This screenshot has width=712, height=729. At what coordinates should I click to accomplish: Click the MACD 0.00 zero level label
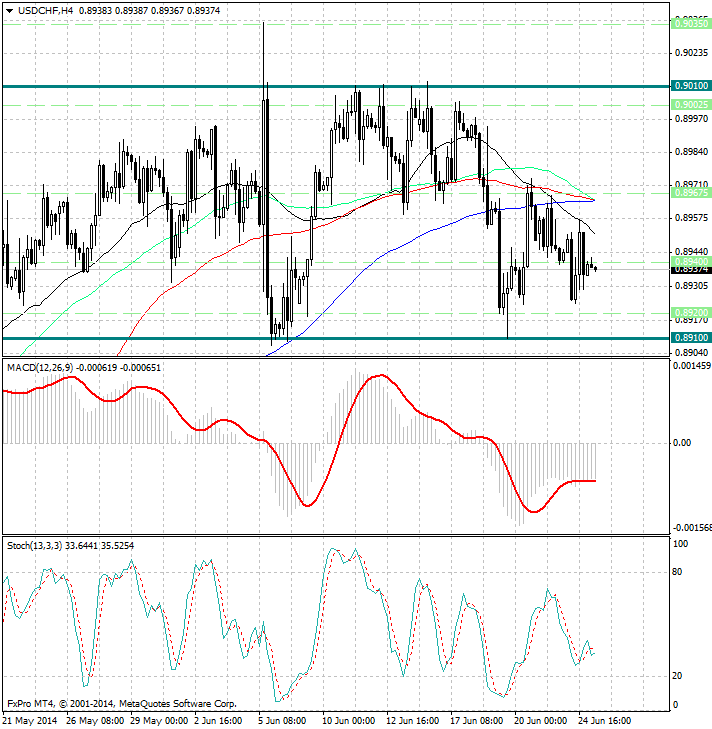point(682,443)
